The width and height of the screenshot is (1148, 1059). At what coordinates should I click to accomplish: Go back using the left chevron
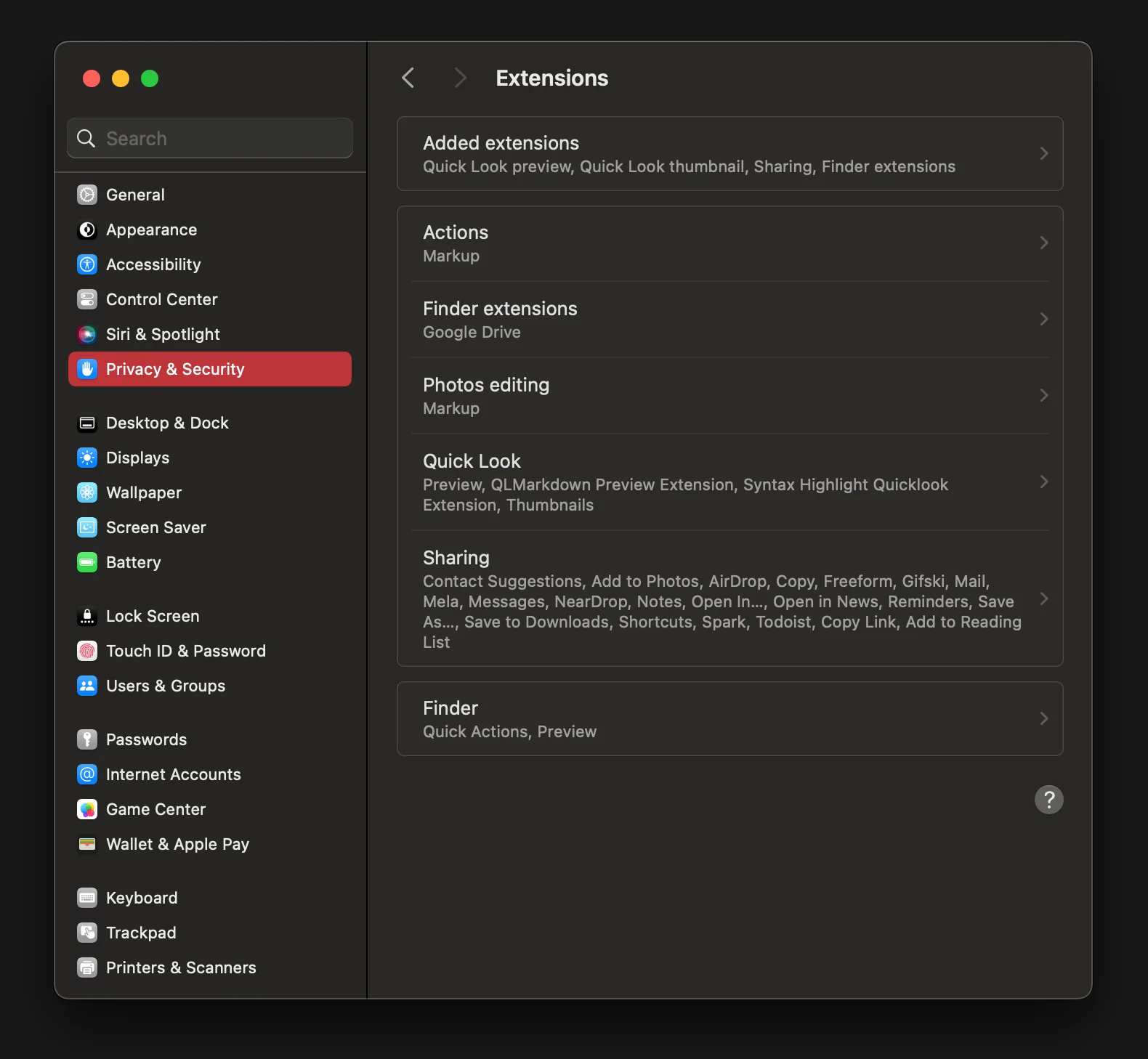[x=408, y=78]
